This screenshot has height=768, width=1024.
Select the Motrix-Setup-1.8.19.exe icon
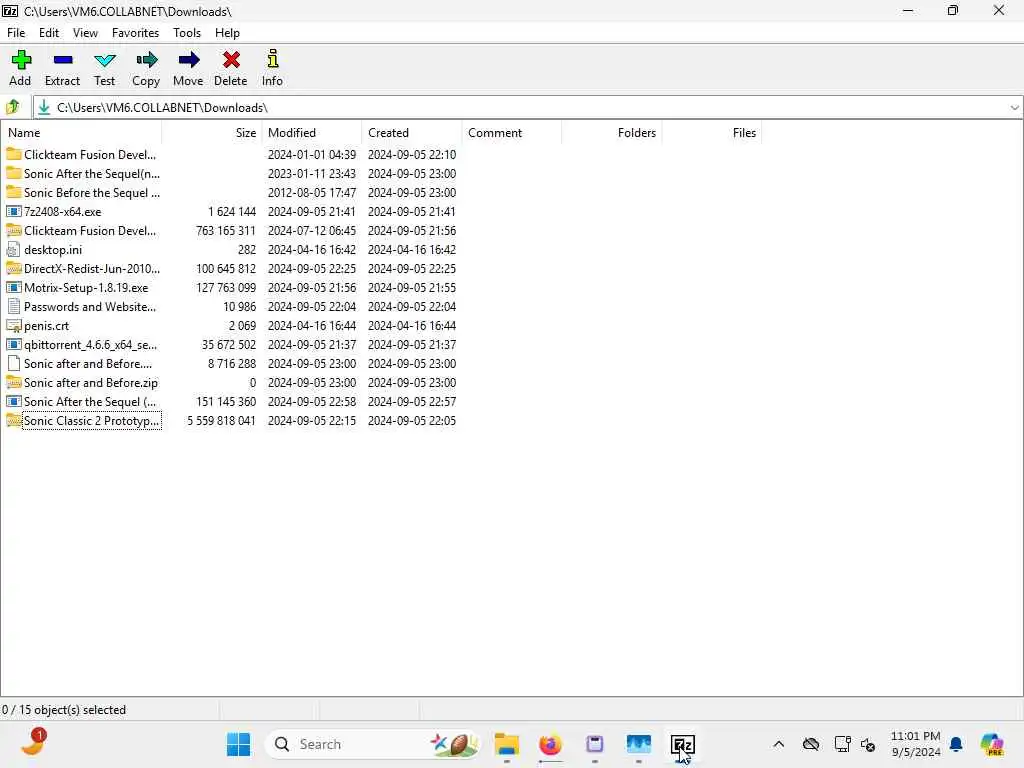tap(14, 287)
